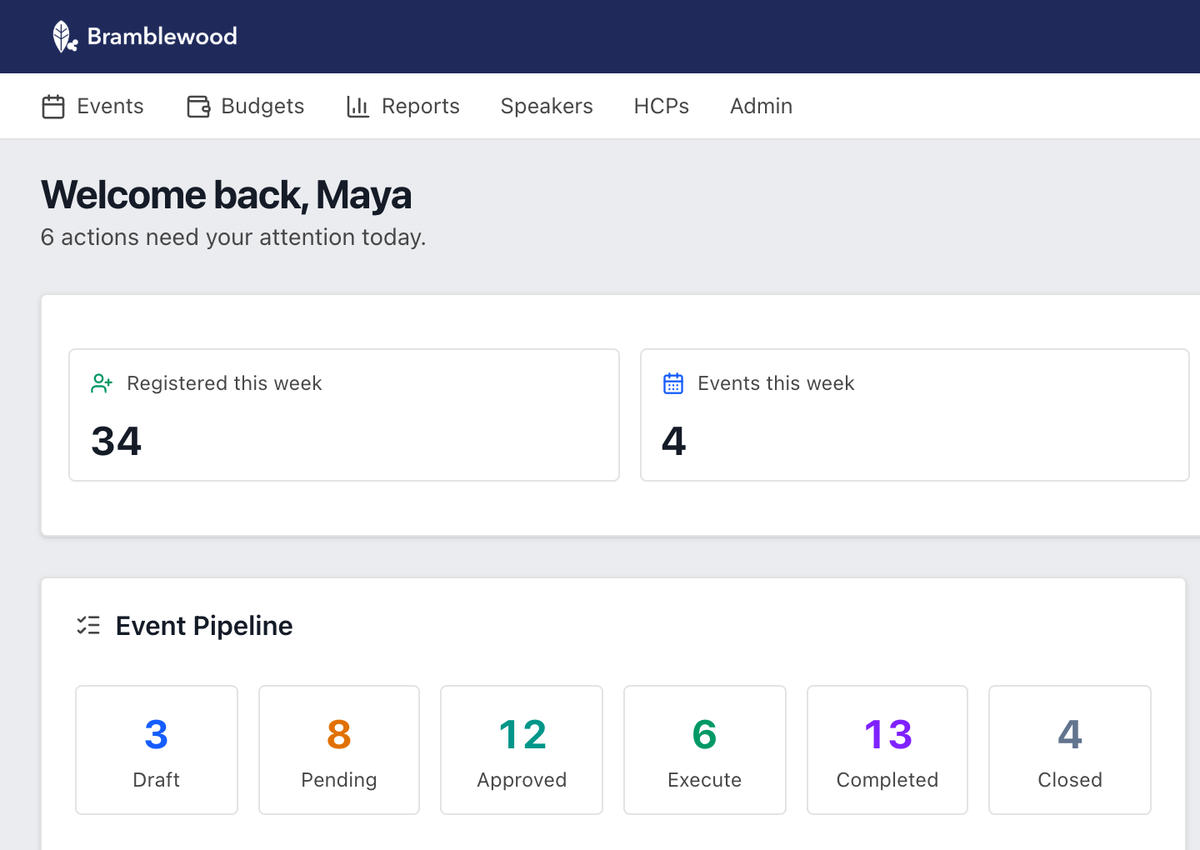Click the Bramblewood brand name
Screen dimensions: 1200x850
[x=162, y=37]
